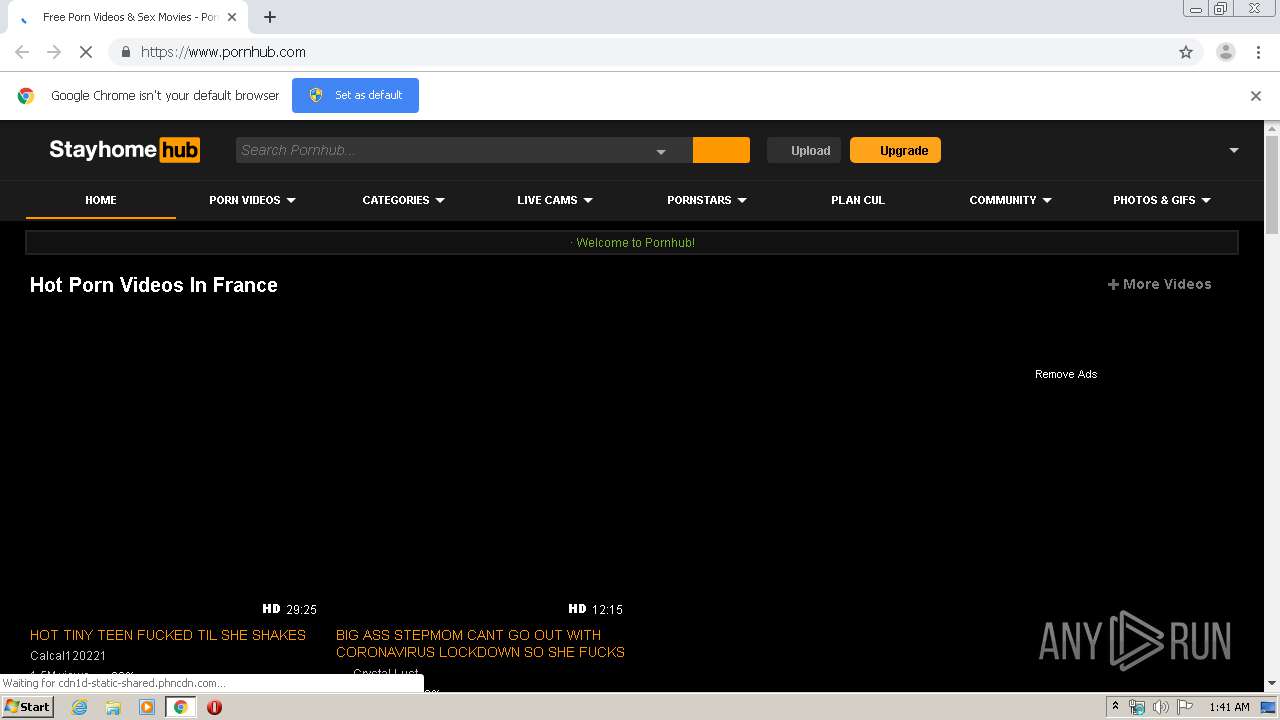Open the media player taskbar icon
Image resolution: width=1280 pixels, height=720 pixels.
pyautogui.click(x=147, y=707)
